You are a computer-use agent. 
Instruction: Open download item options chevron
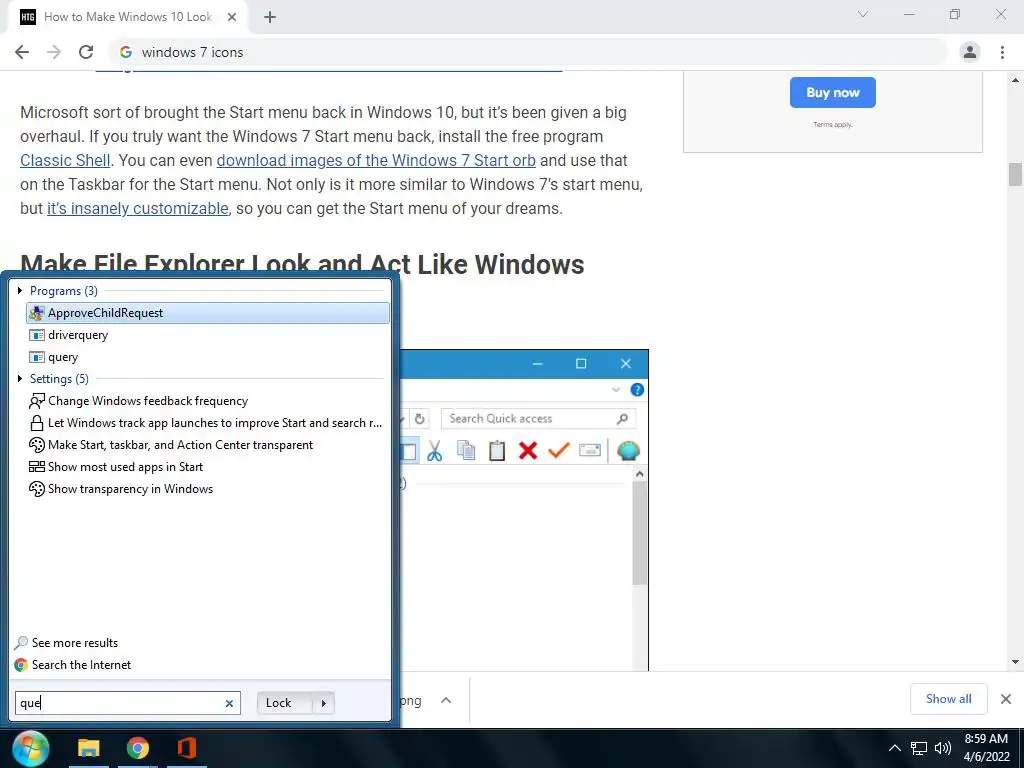click(446, 700)
